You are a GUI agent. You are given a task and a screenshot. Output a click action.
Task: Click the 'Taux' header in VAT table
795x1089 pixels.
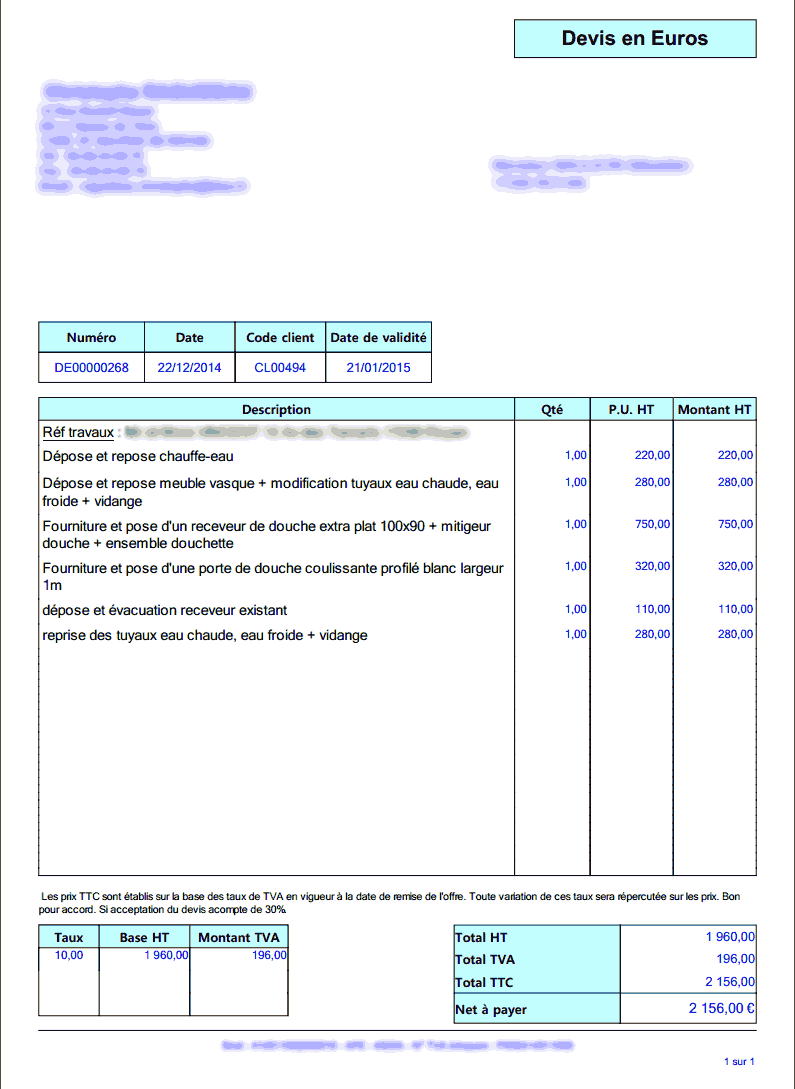69,937
